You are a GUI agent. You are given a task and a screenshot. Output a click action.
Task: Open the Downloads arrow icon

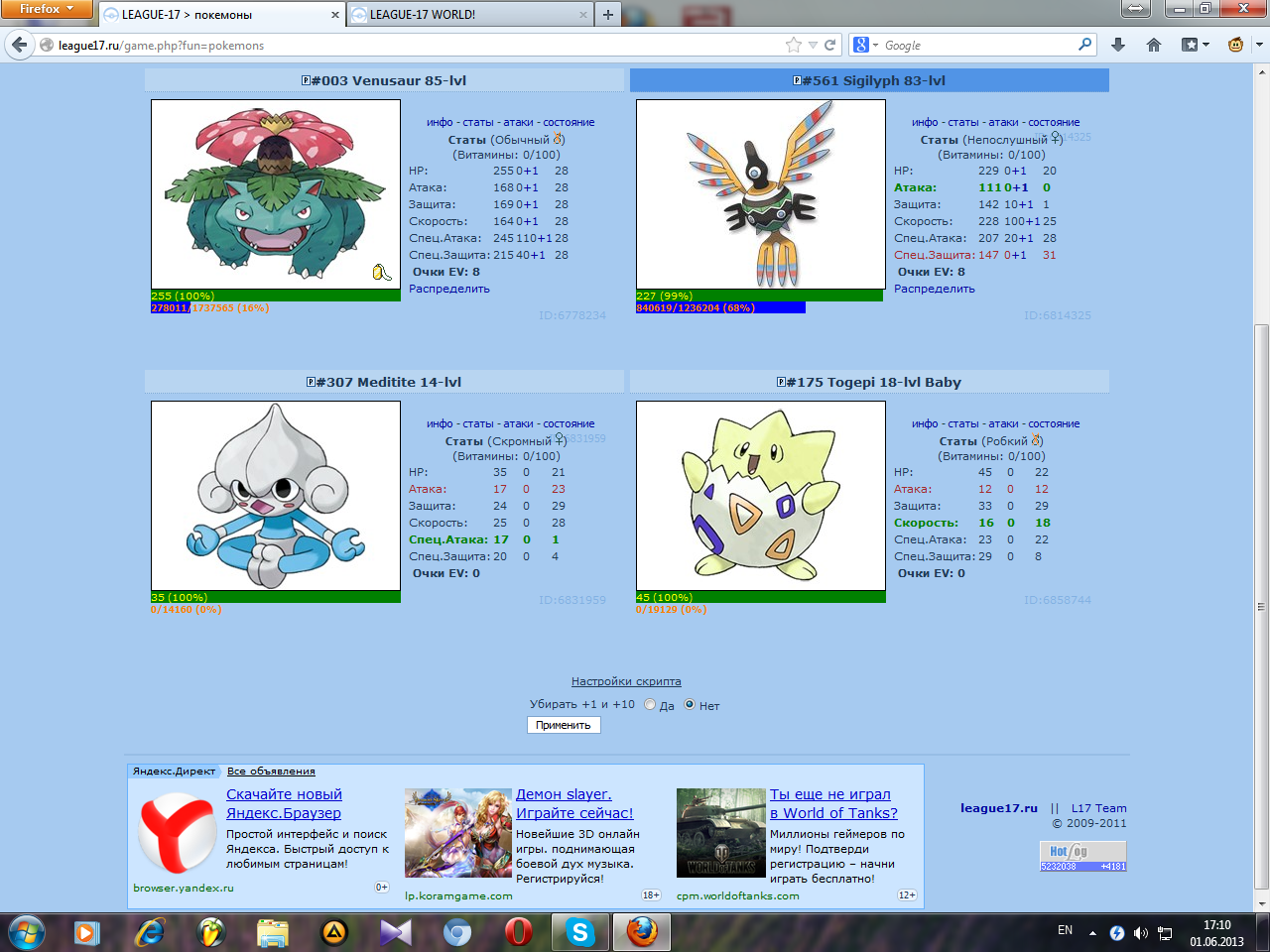click(1118, 45)
